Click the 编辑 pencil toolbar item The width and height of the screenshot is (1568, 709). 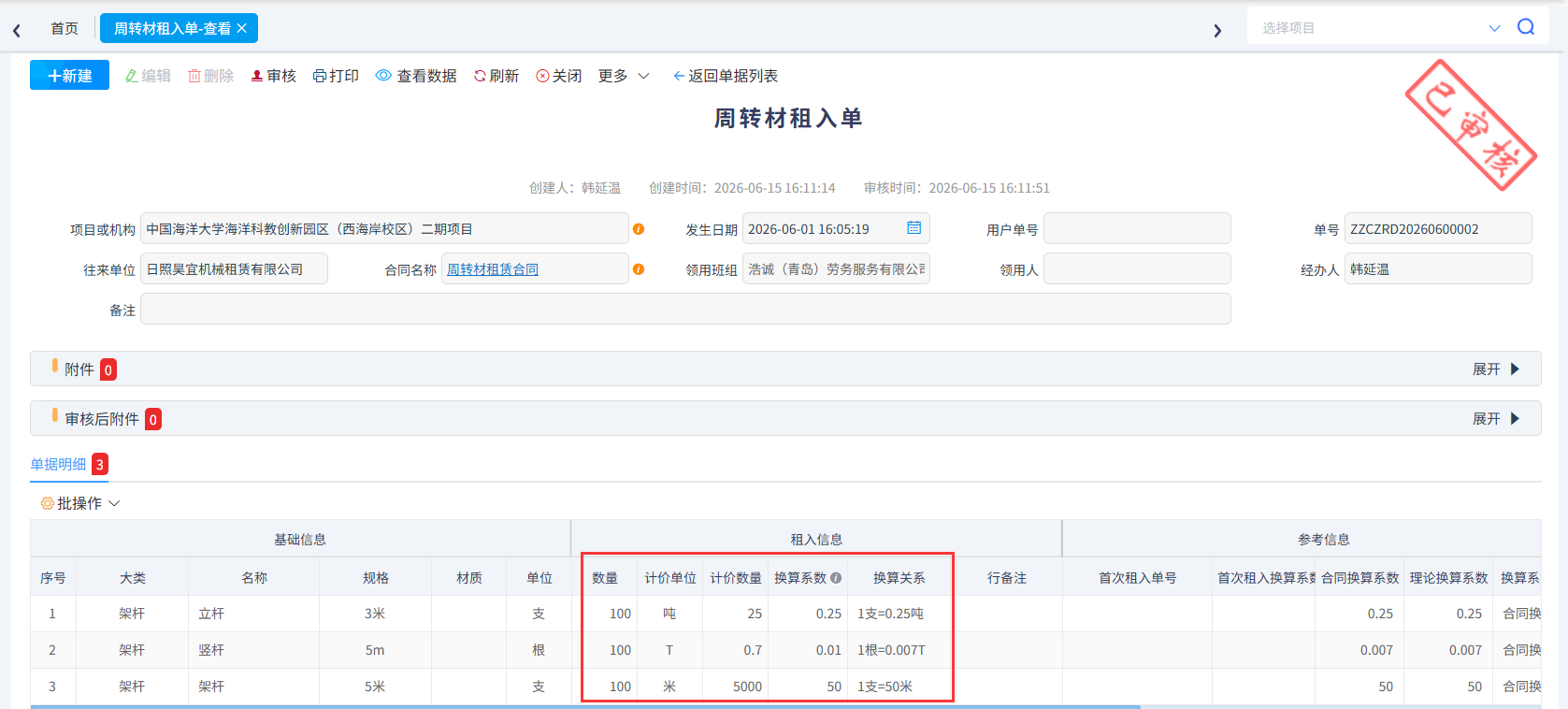pos(148,76)
